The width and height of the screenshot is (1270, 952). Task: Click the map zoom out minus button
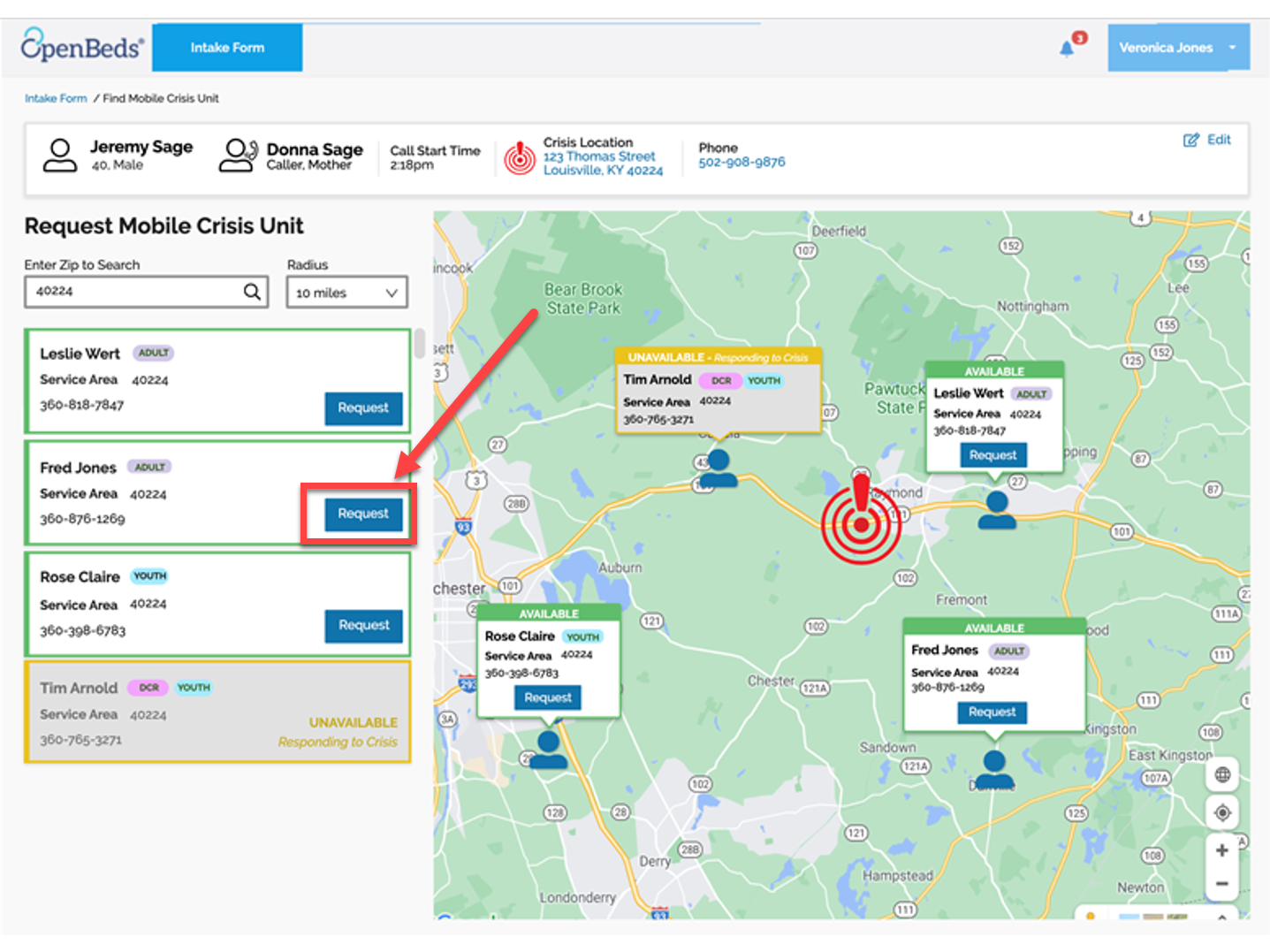(x=1222, y=883)
